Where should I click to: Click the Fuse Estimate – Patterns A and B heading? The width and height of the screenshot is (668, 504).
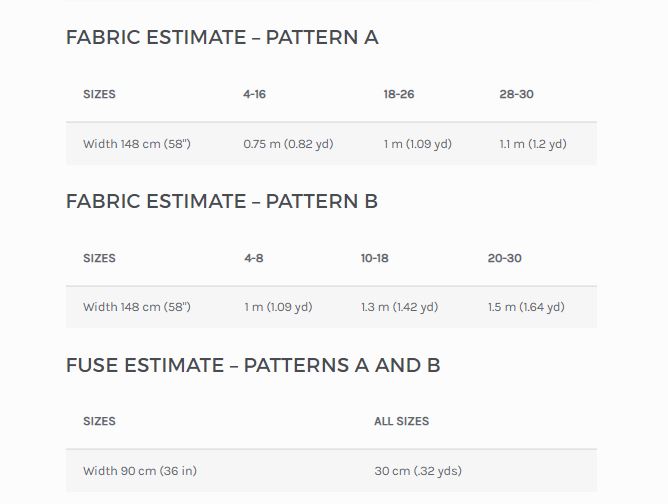(x=253, y=365)
